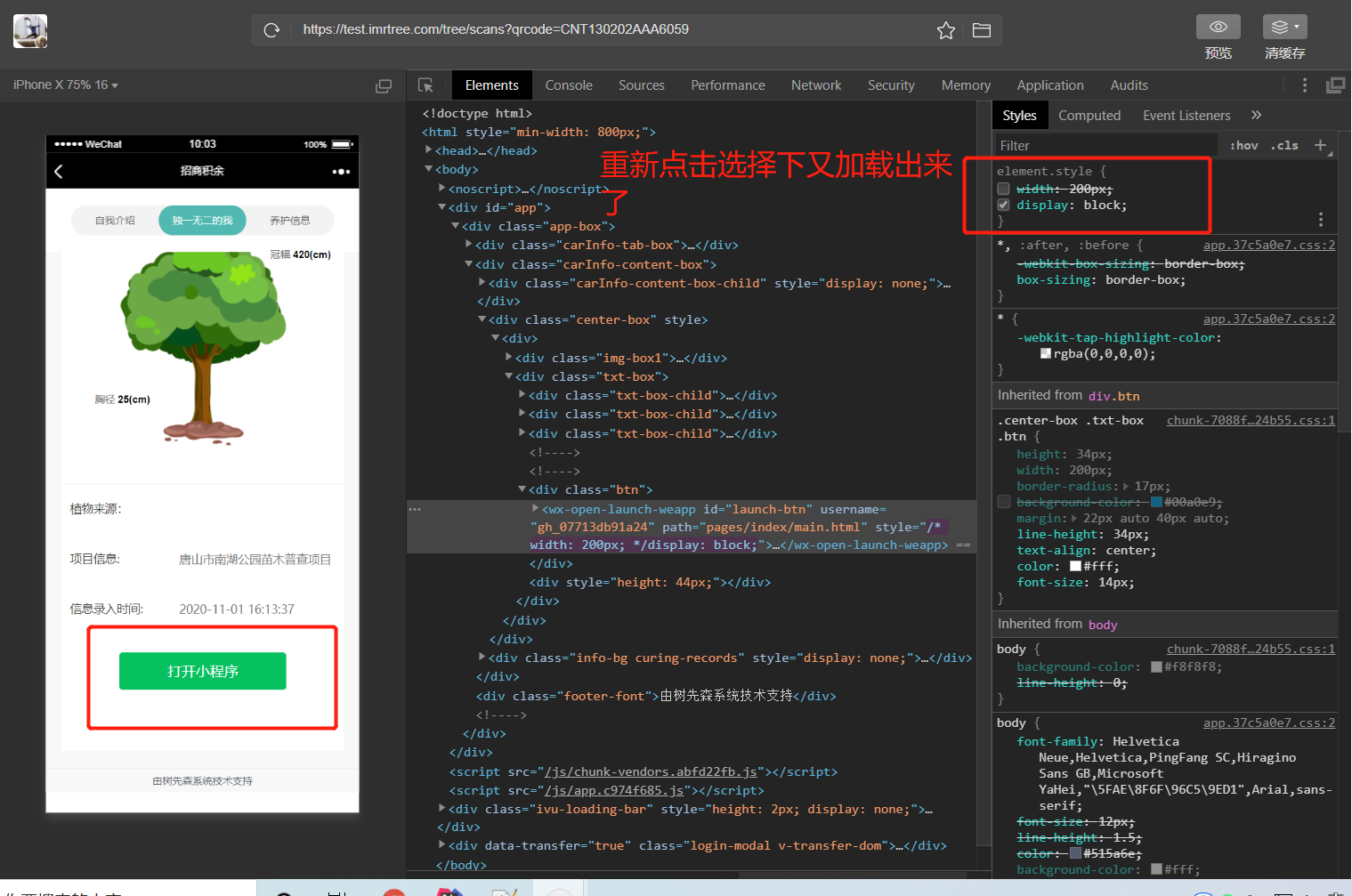
Task: Click the 预览 eye icon
Action: [x=1218, y=27]
